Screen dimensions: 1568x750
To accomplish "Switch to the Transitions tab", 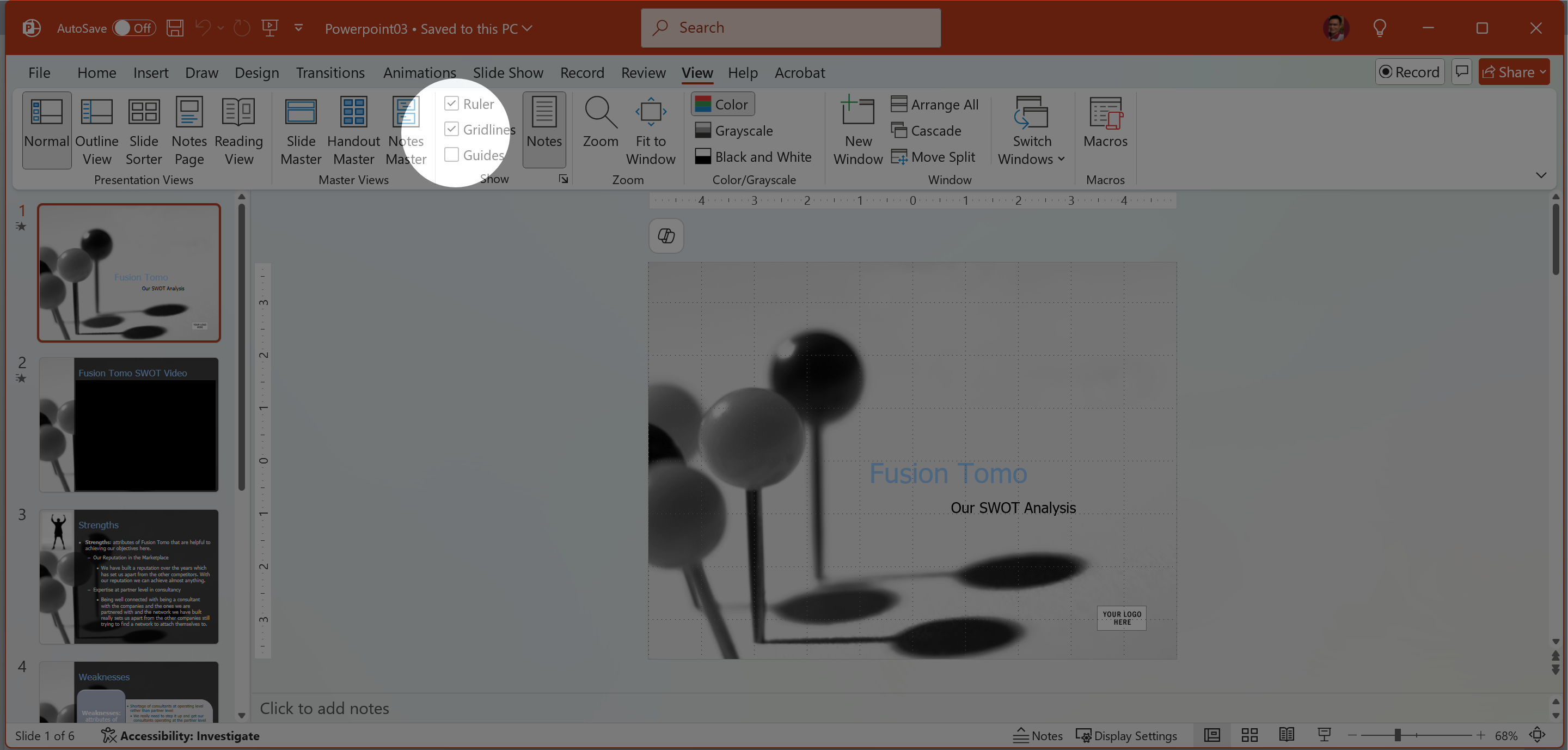I will 330,72.
